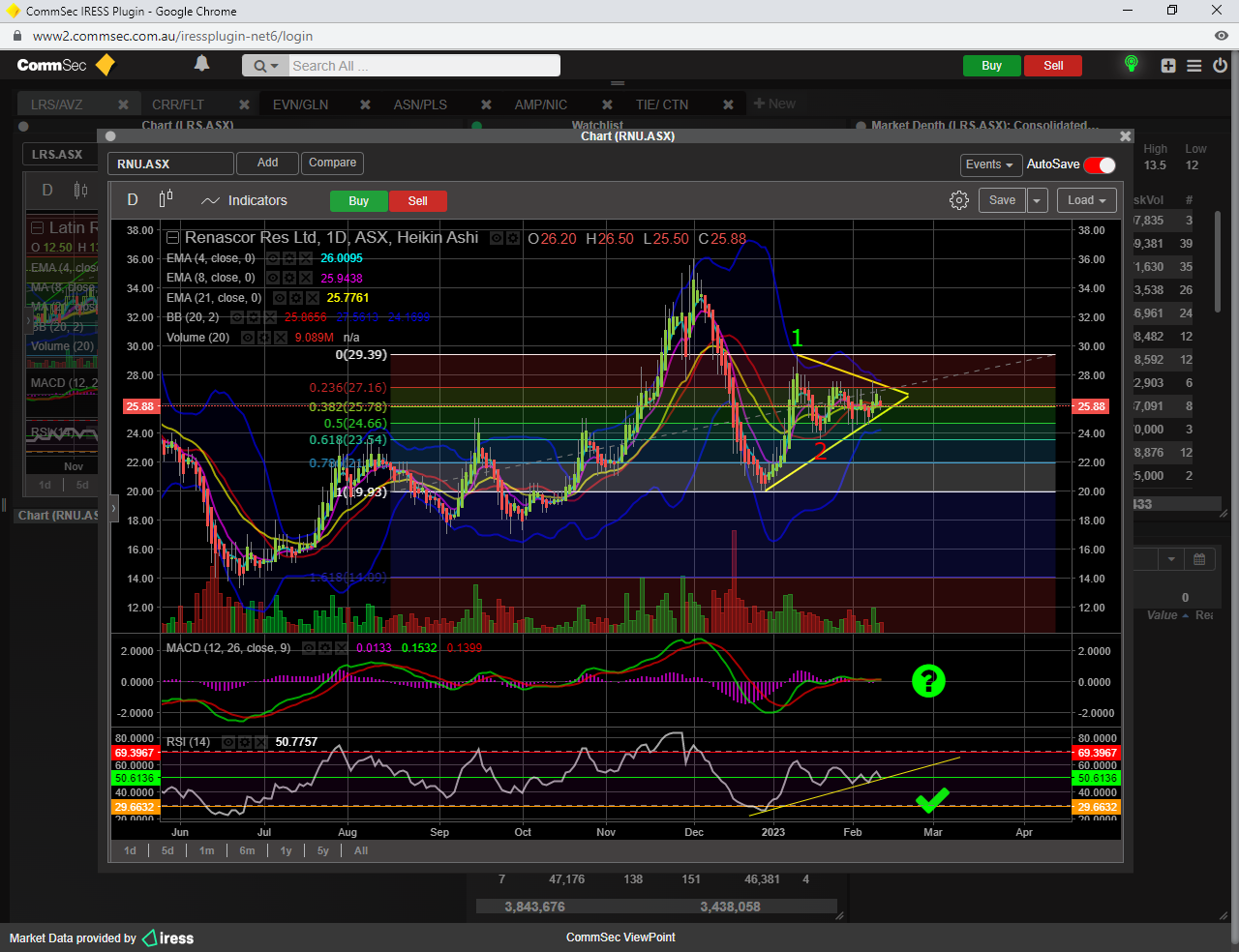Open settings gear for MACD indicator
This screenshot has width=1239, height=952.
pos(324,648)
